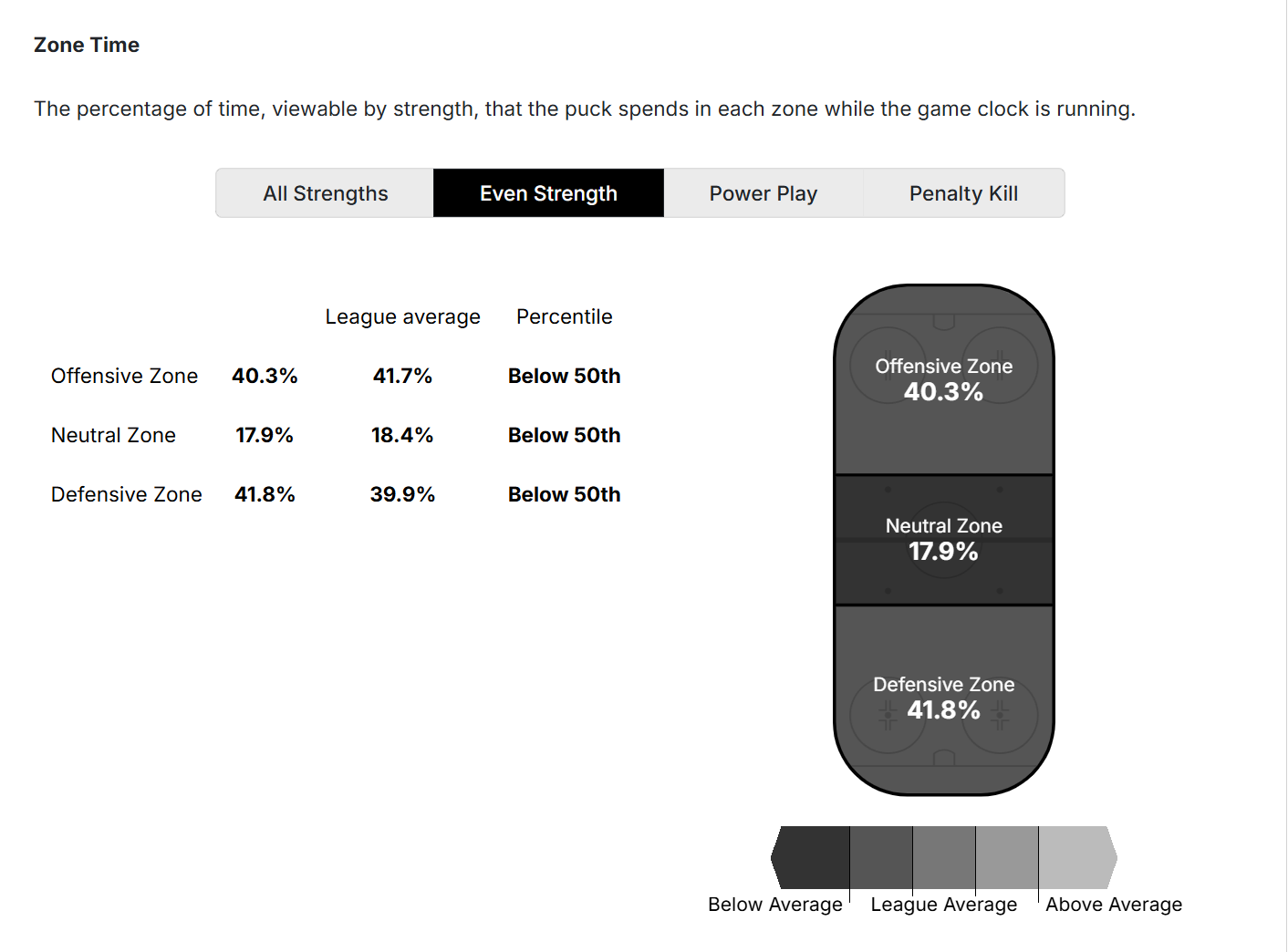The image size is (1288, 952).
Task: Click the Offensive Zone row label in table
Action: [x=124, y=376]
